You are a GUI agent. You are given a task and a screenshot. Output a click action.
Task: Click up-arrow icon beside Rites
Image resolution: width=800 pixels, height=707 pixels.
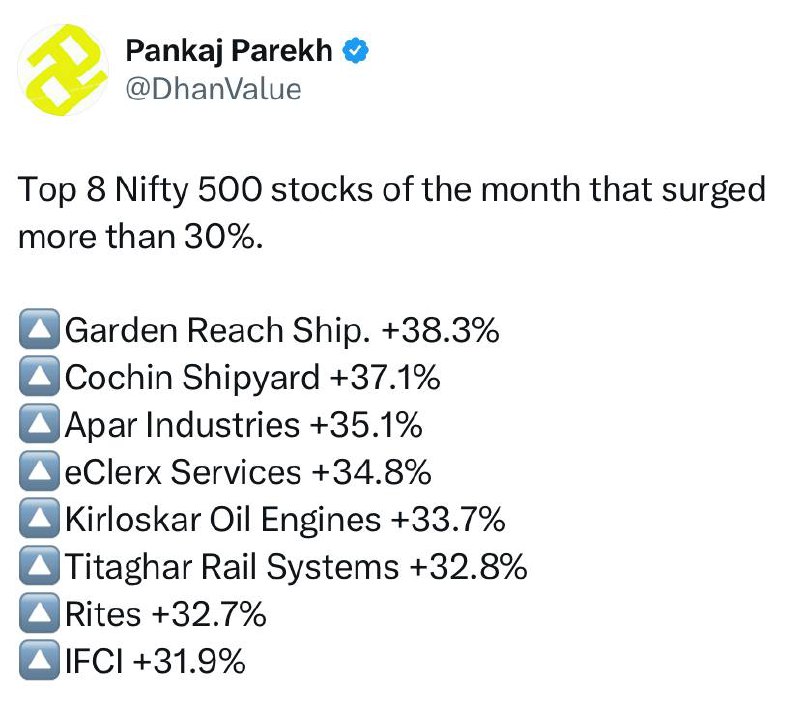(39, 613)
